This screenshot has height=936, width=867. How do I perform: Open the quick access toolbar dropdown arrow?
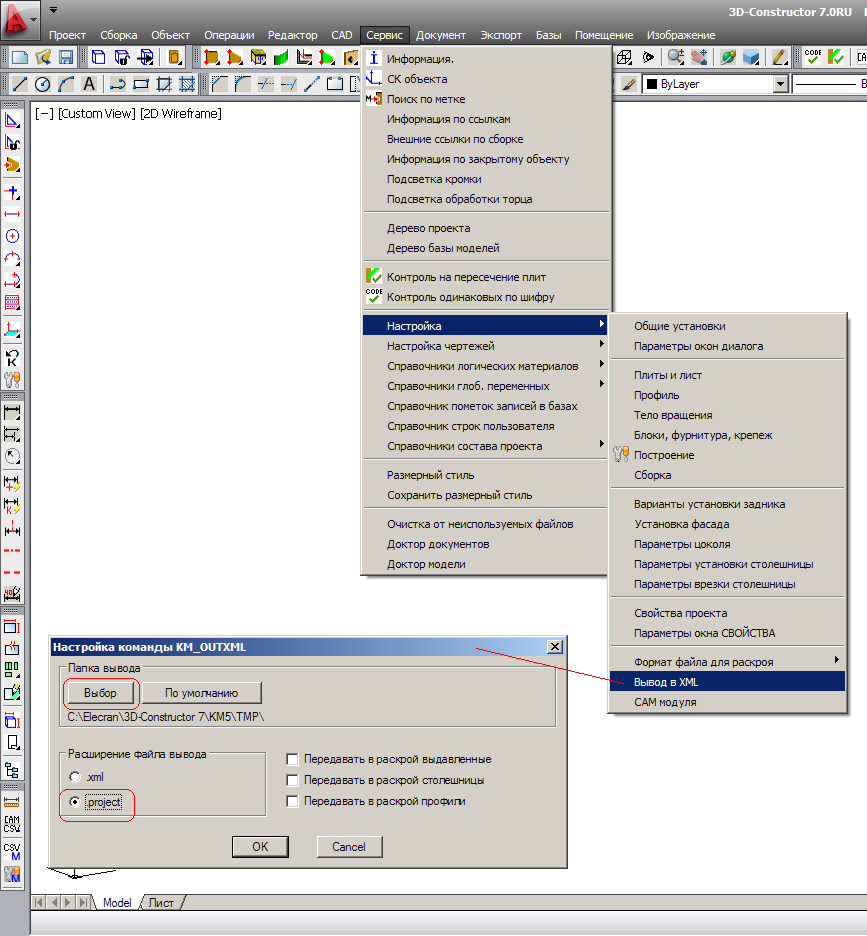coord(53,10)
